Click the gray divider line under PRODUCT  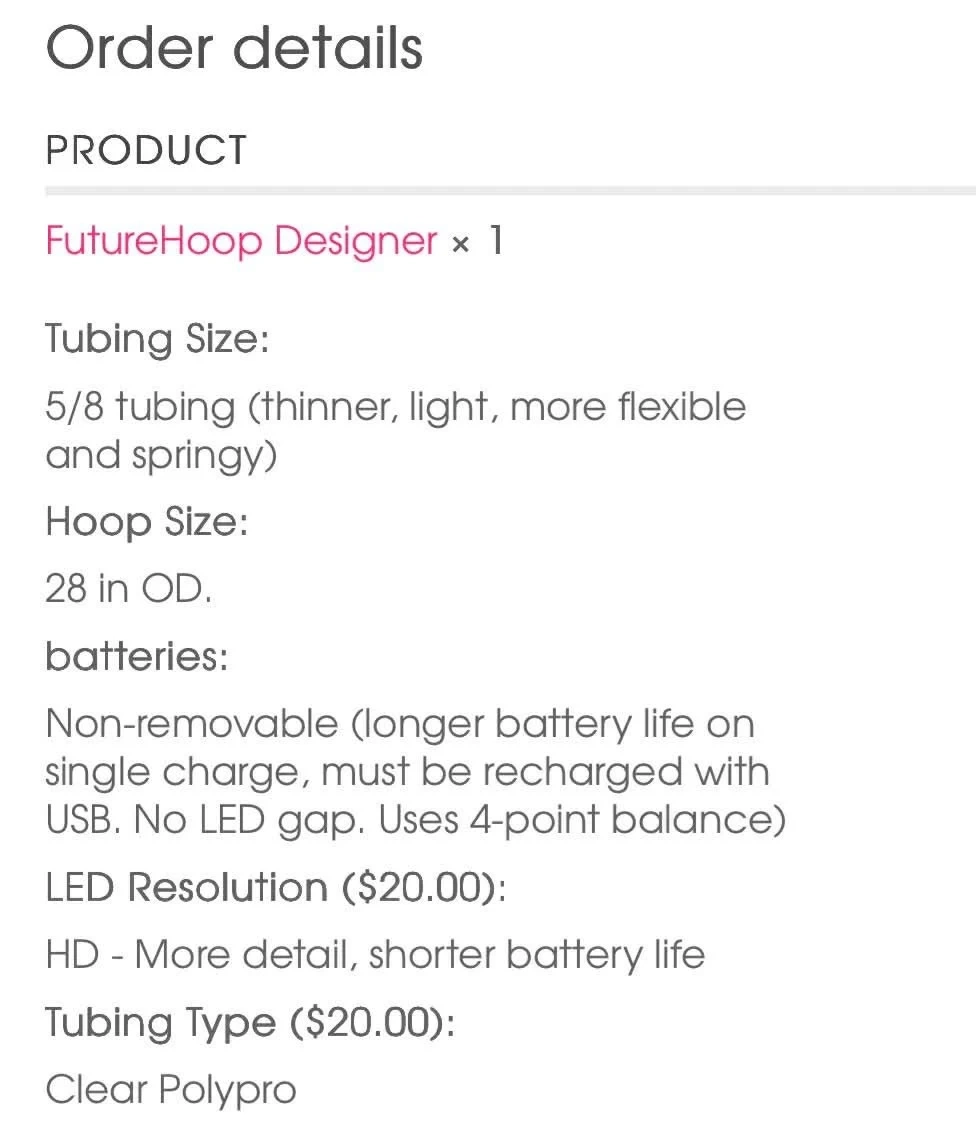510,191
